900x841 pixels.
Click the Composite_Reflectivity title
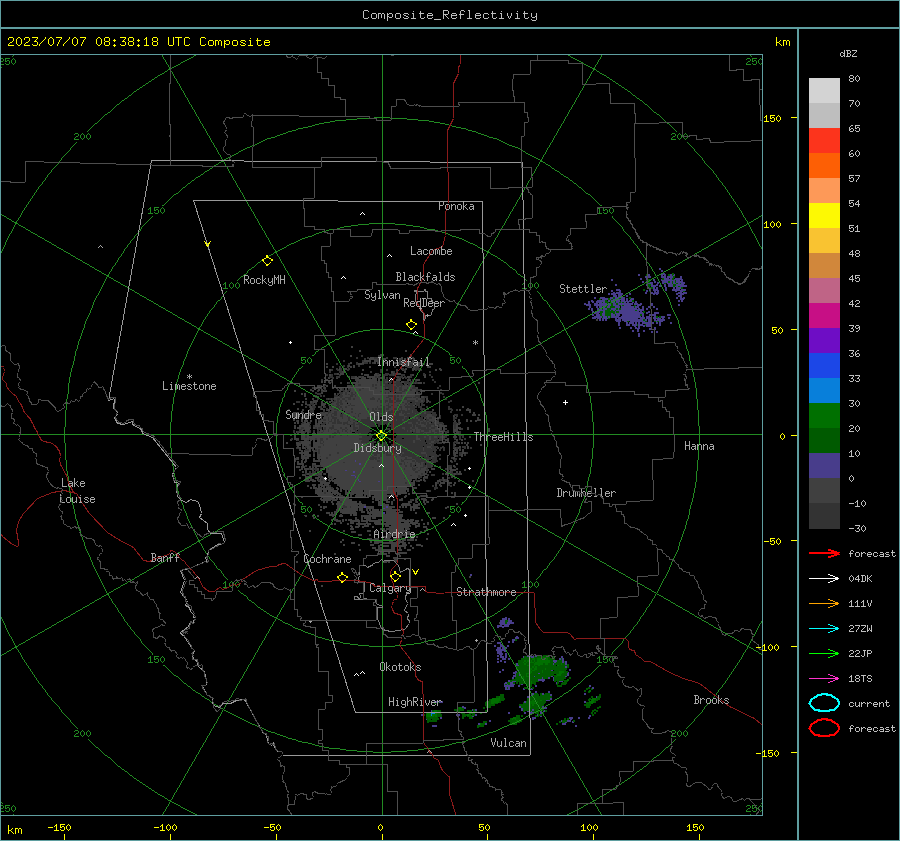click(x=450, y=15)
